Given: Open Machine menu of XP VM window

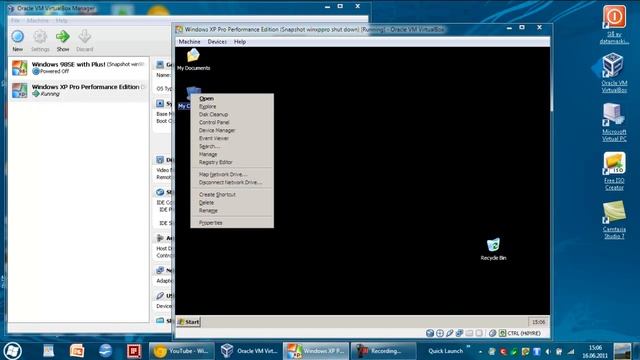Looking at the screenshot, I should point(189,42).
